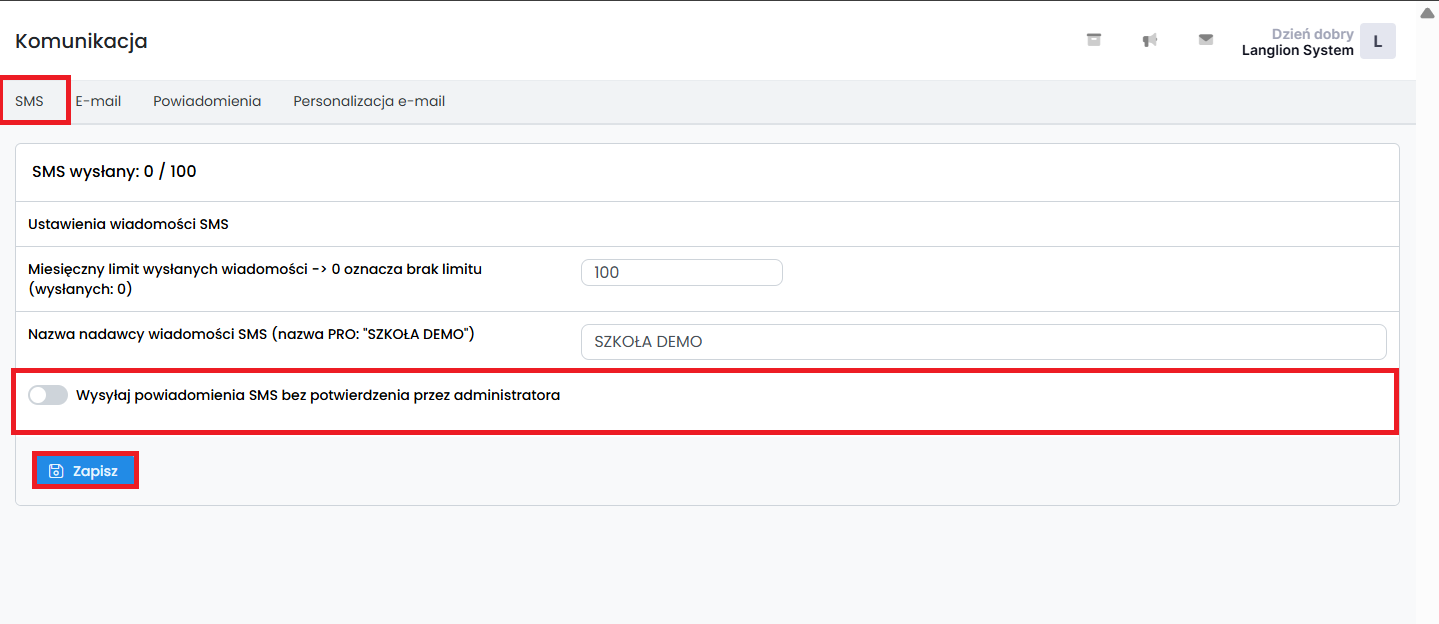
Task: Click the SMS sender name field
Action: click(983, 342)
